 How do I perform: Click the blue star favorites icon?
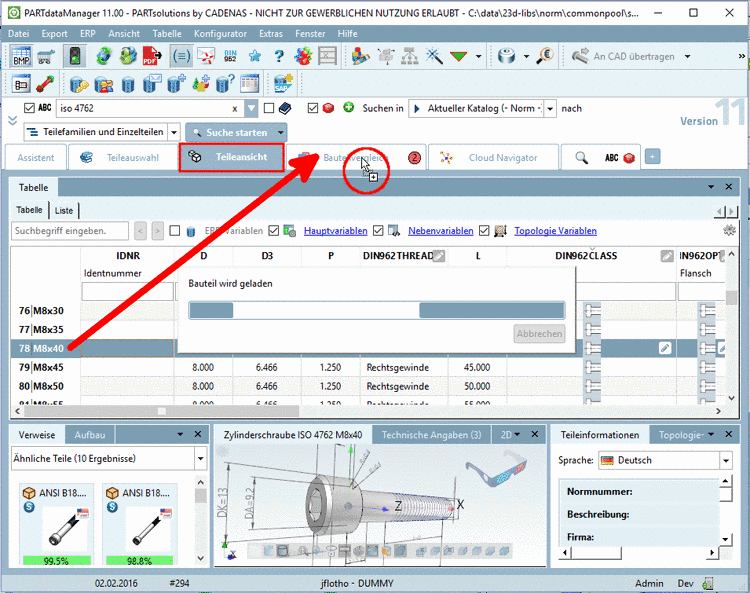255,56
